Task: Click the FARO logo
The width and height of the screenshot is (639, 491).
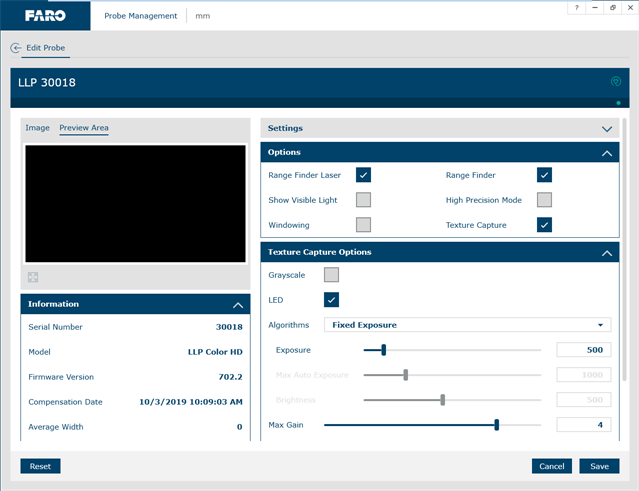Action: 45,15
